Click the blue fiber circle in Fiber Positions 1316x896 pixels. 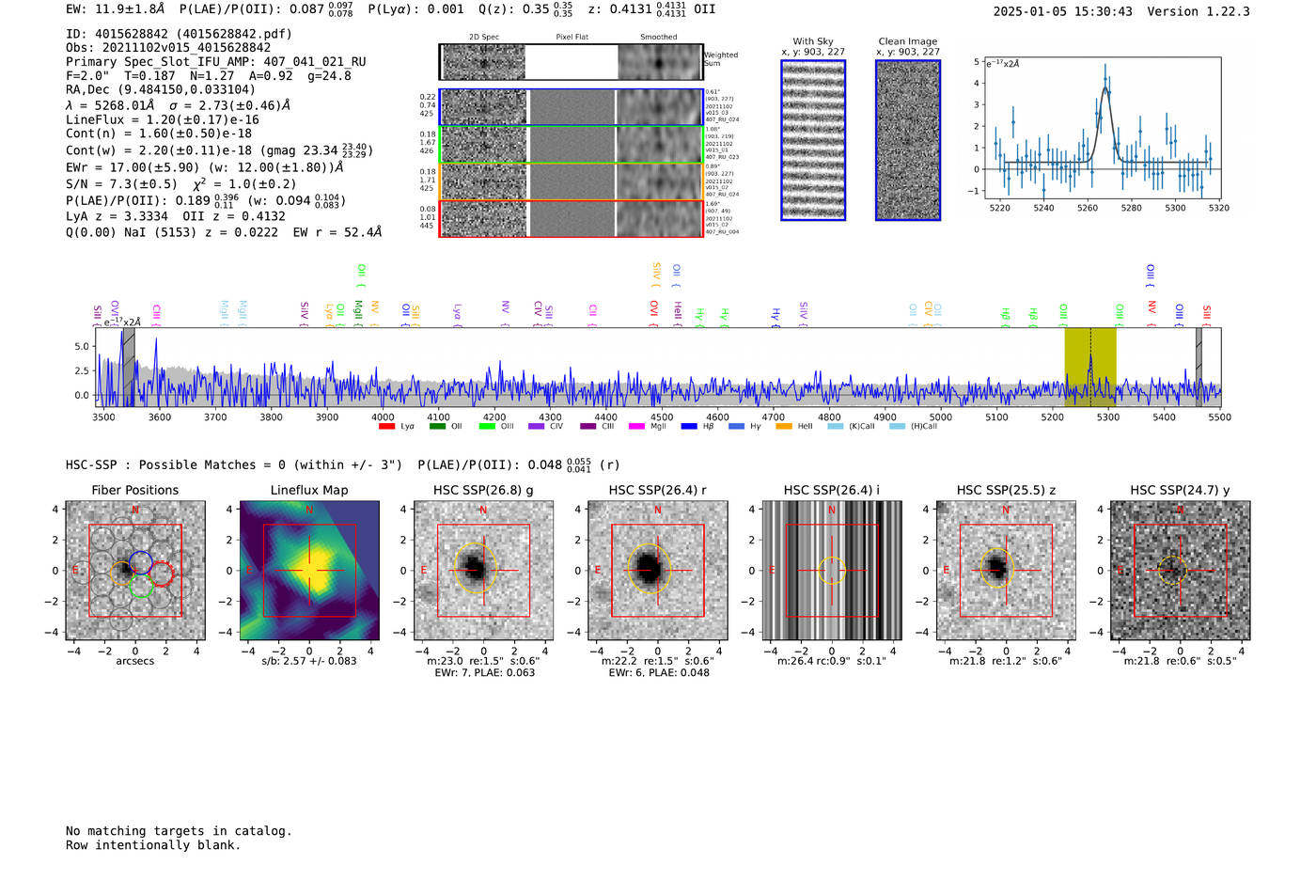tap(141, 562)
